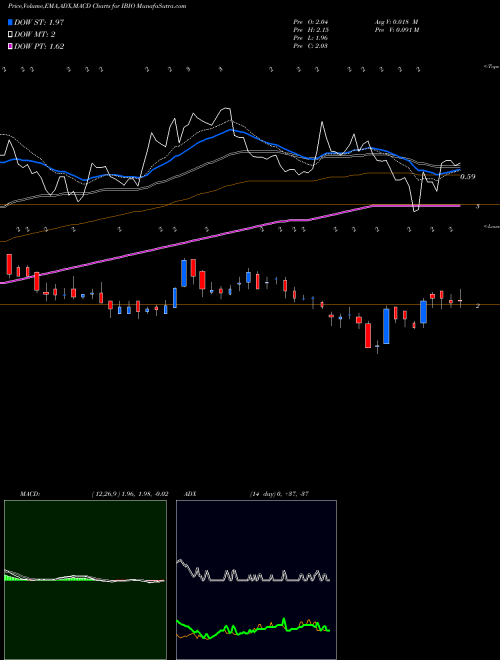The height and width of the screenshot is (660, 500).
Task: Click the 0.59 axis label
Action: click(x=468, y=177)
